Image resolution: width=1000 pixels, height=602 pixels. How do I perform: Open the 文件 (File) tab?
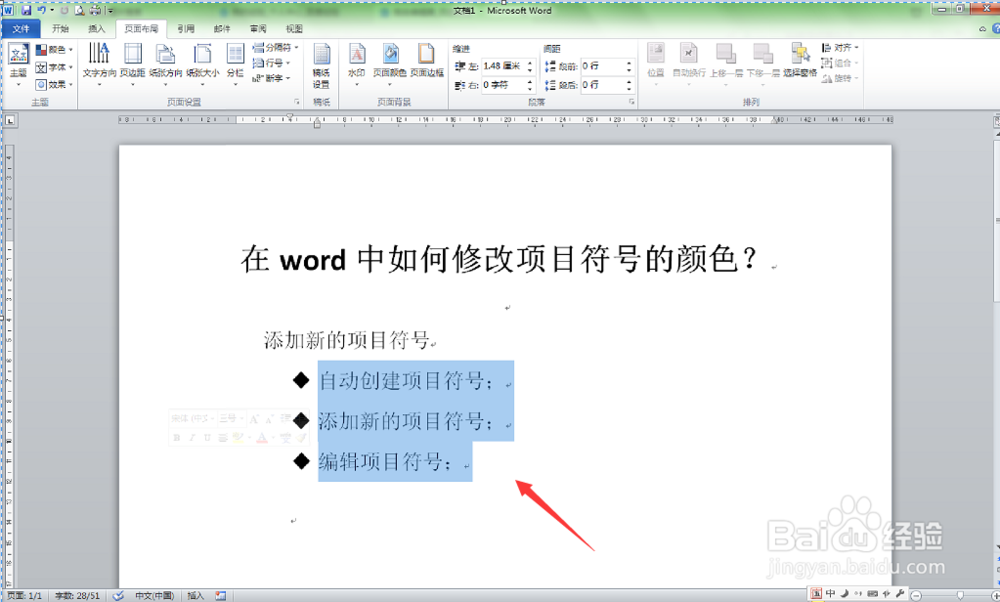pos(21,29)
